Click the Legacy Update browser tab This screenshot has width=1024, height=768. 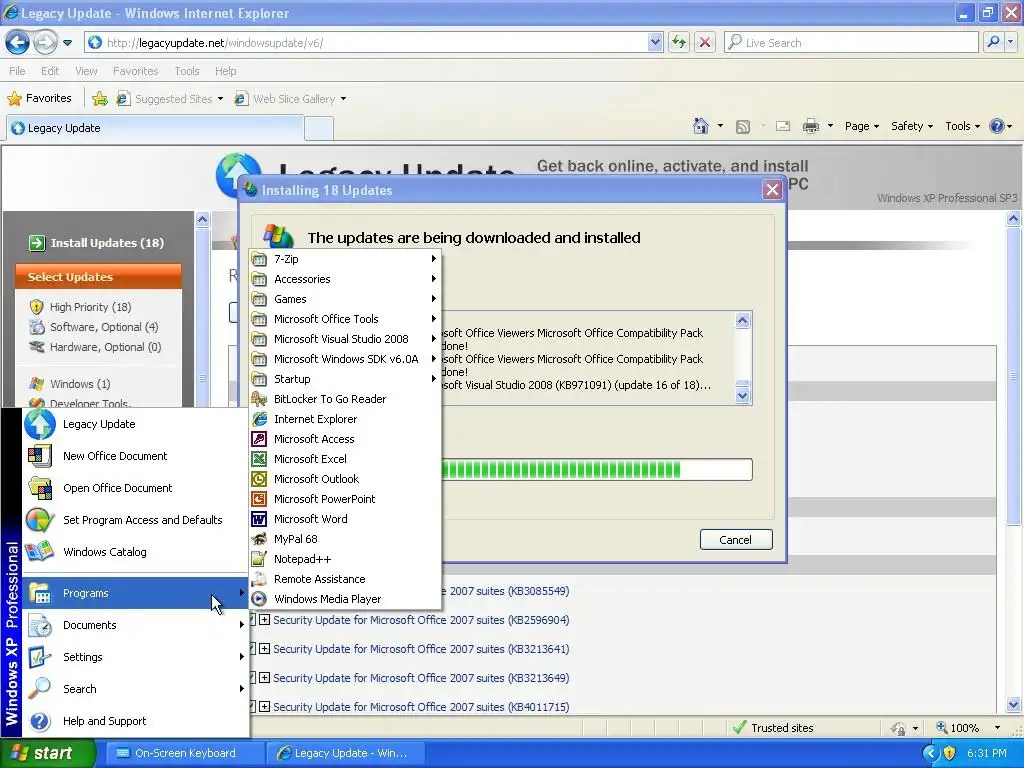(x=155, y=128)
